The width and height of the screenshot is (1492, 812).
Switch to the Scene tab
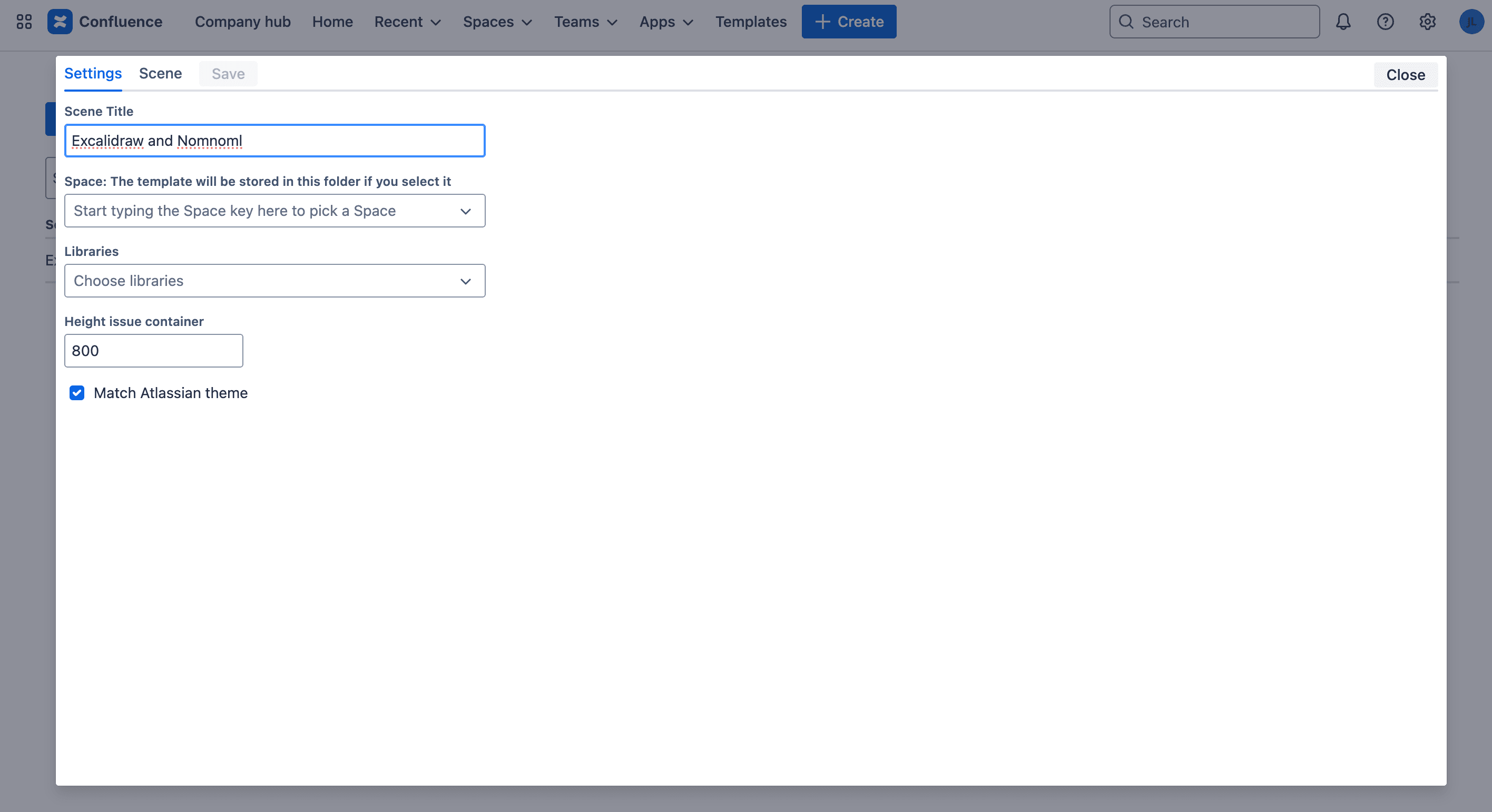(x=161, y=74)
